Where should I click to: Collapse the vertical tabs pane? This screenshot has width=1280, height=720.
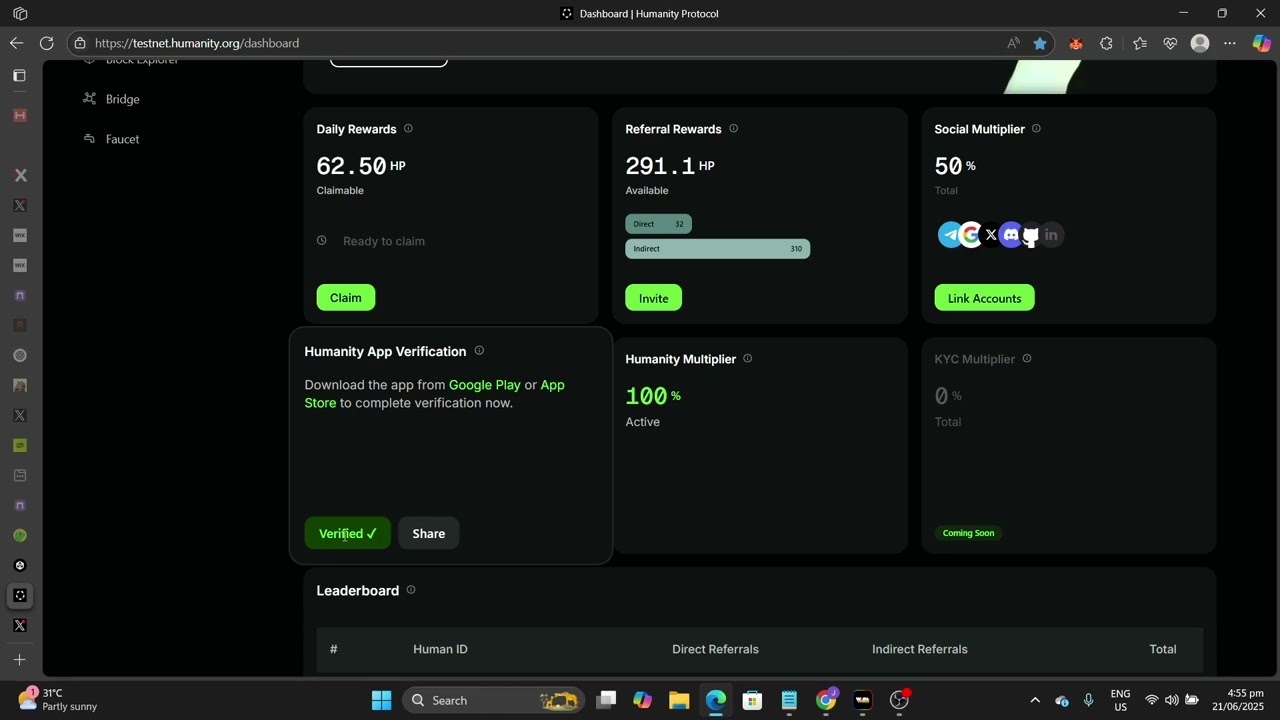[x=19, y=76]
